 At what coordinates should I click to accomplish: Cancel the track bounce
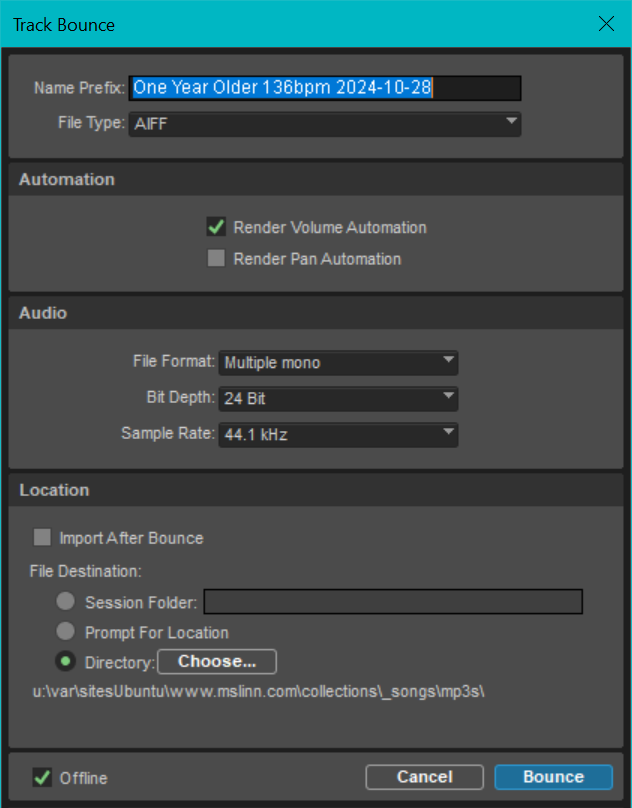coord(425,777)
